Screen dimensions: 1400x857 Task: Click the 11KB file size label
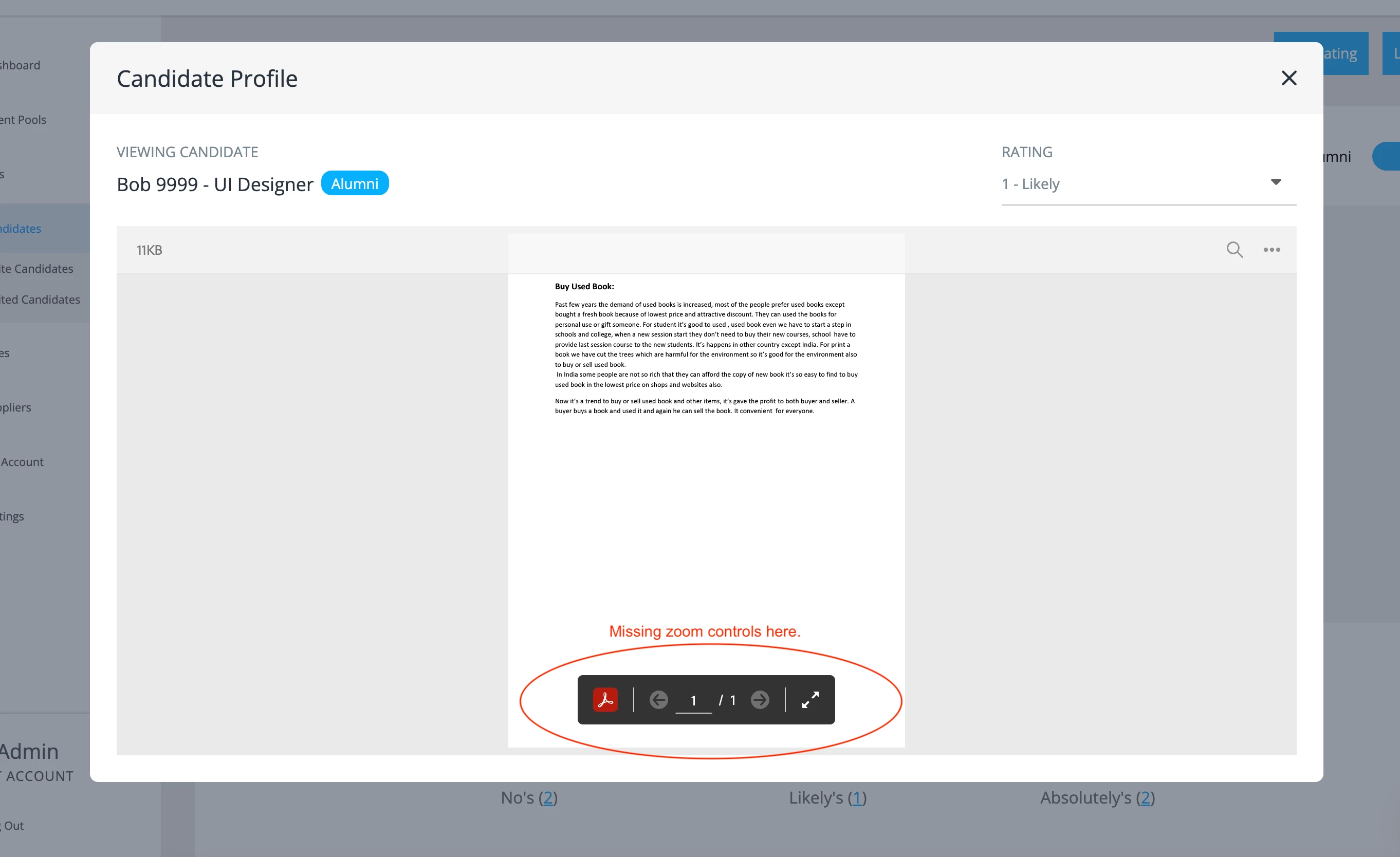(x=150, y=250)
